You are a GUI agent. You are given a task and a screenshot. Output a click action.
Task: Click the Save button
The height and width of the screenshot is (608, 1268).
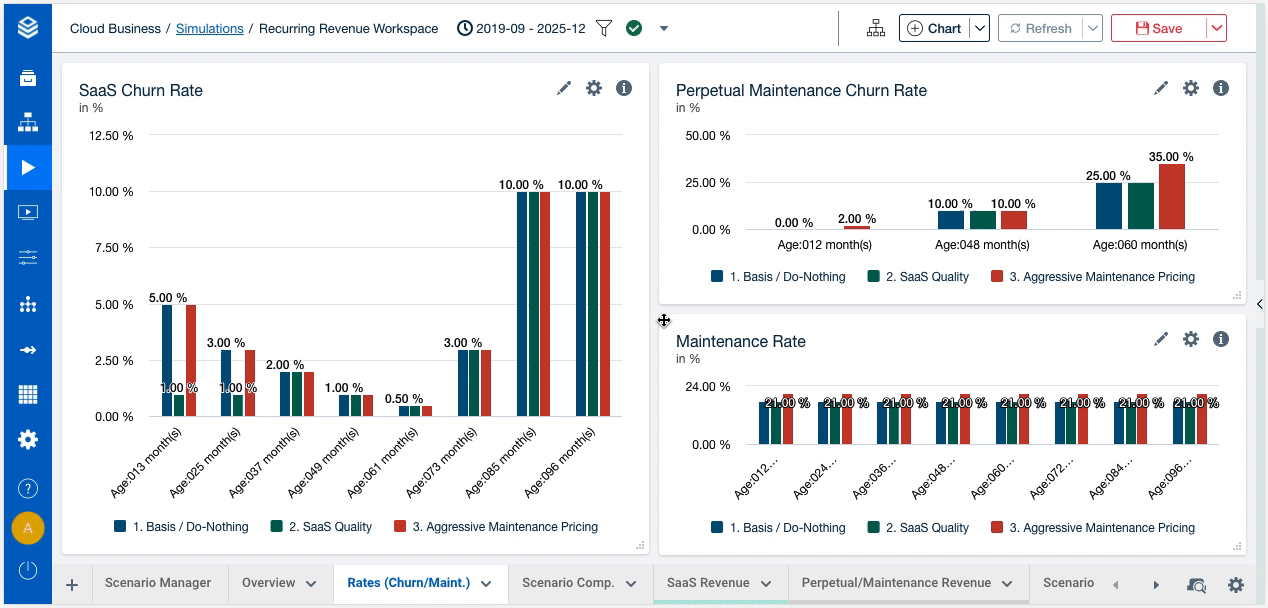click(1158, 29)
